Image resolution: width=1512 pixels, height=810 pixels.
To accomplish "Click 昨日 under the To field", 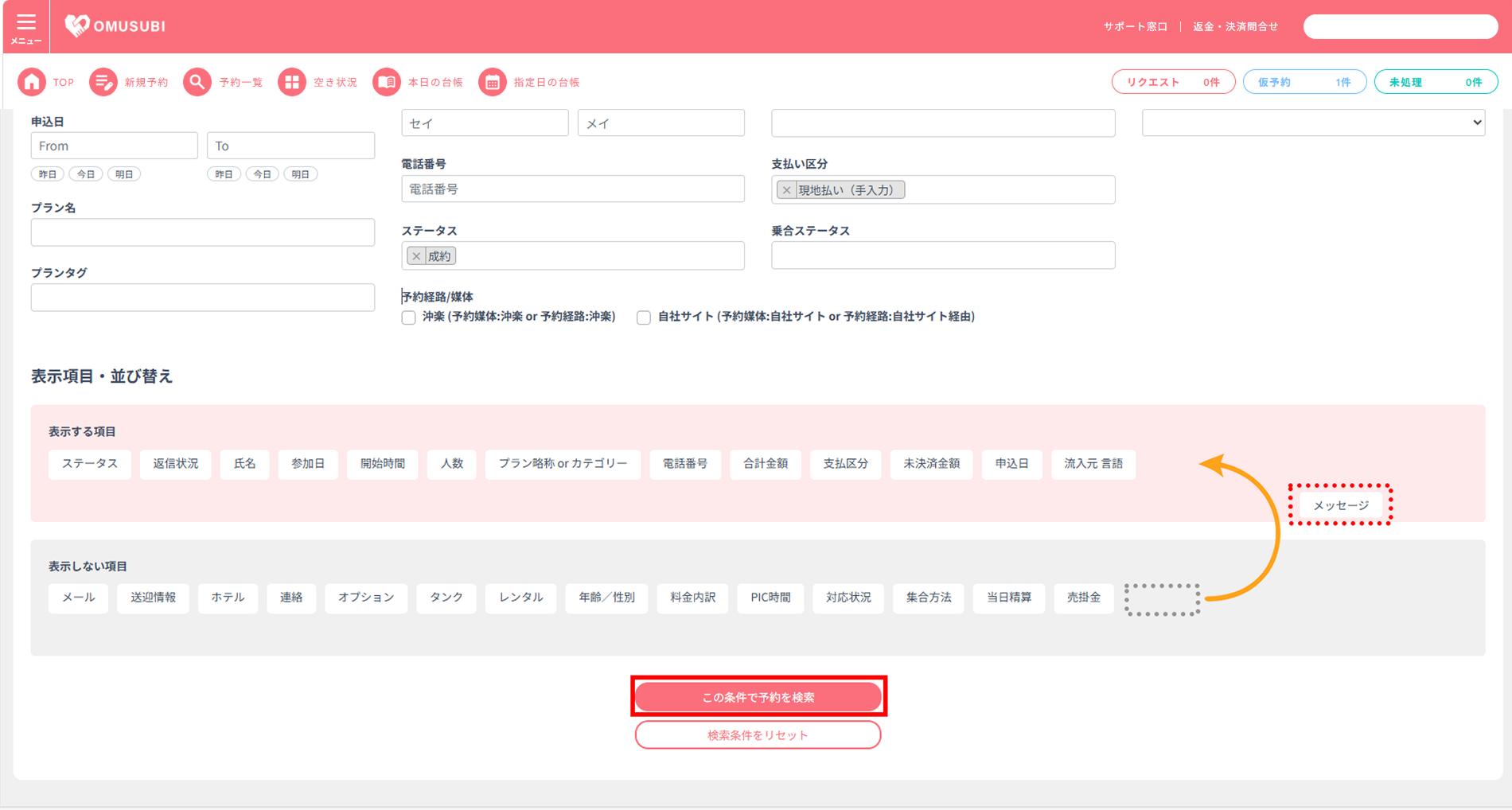I will pos(224,174).
